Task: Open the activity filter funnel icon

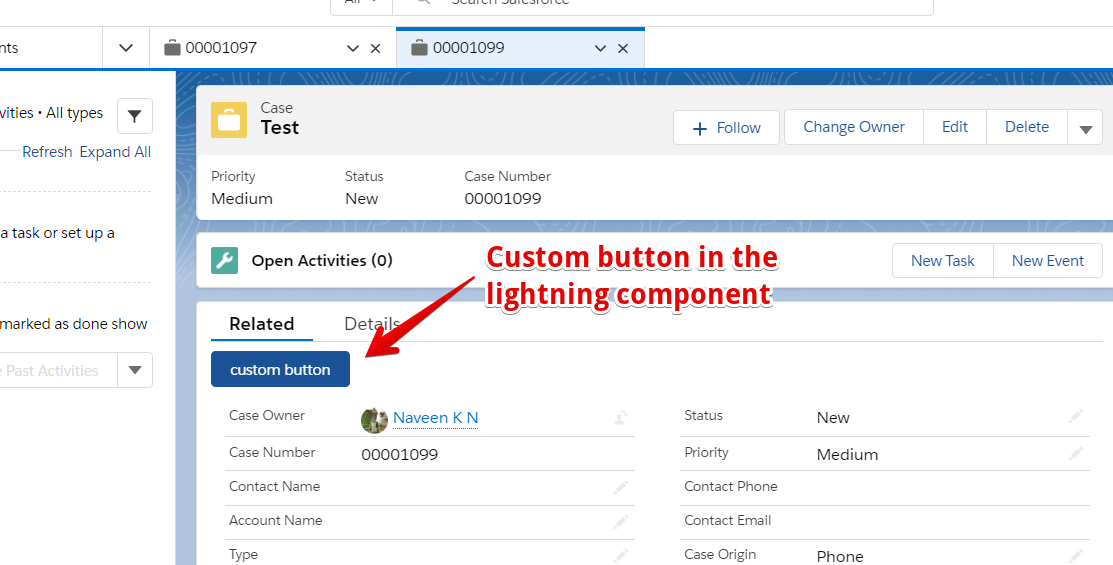Action: click(x=134, y=116)
